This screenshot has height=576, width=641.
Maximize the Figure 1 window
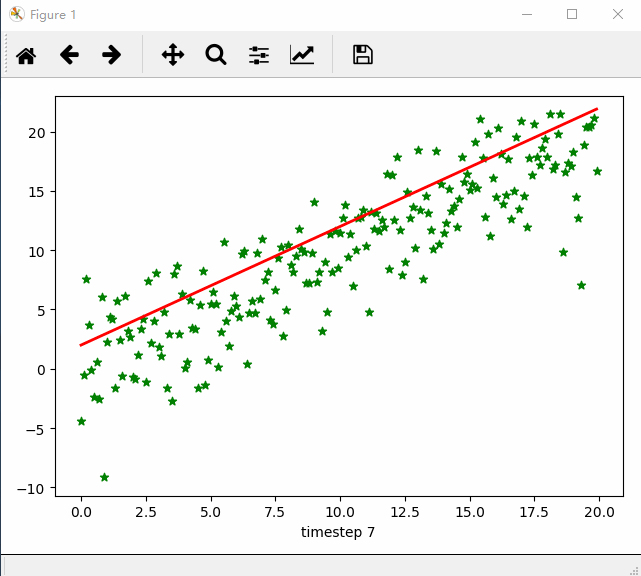coord(572,14)
